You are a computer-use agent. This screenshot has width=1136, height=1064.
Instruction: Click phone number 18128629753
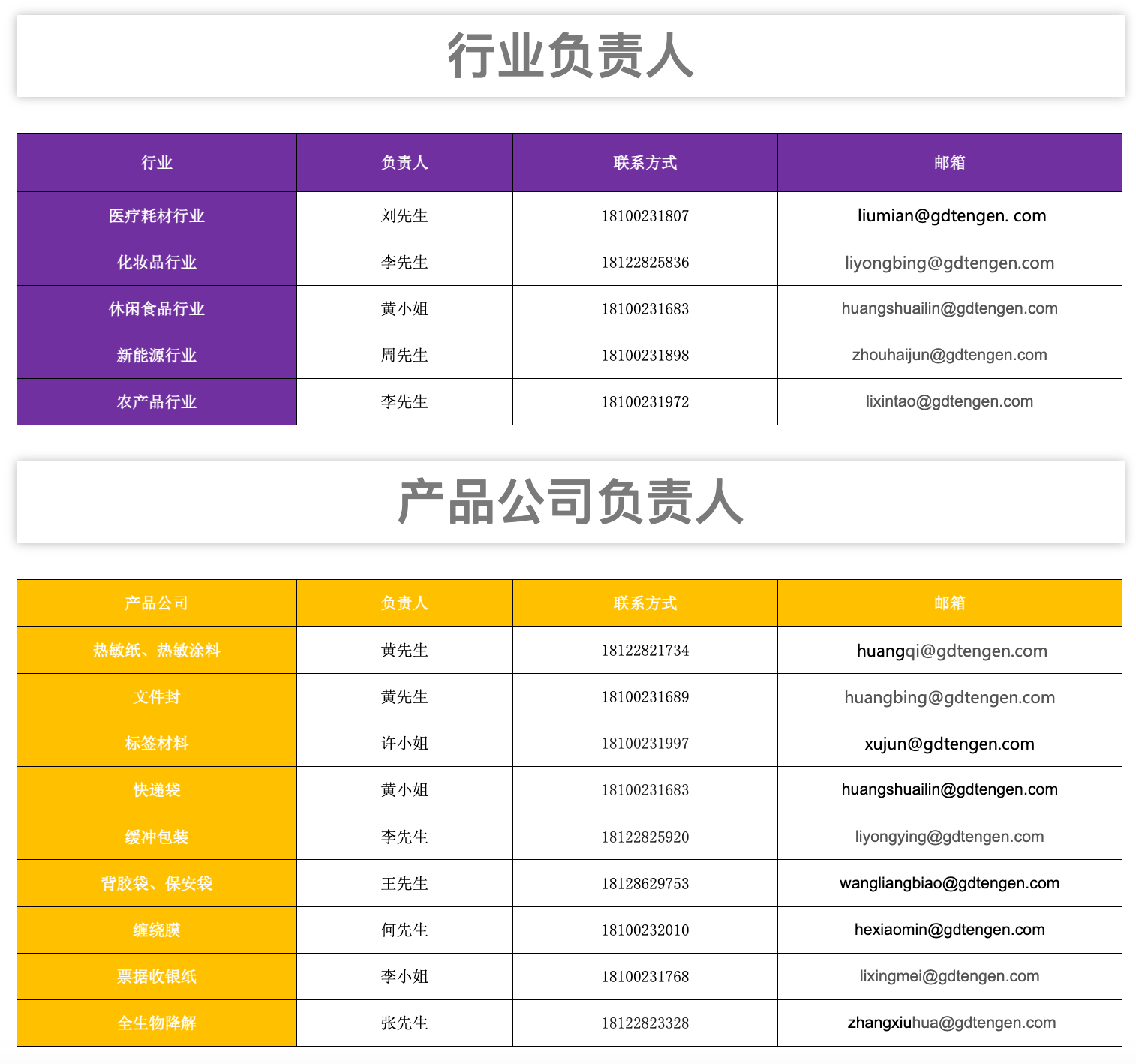pos(645,884)
